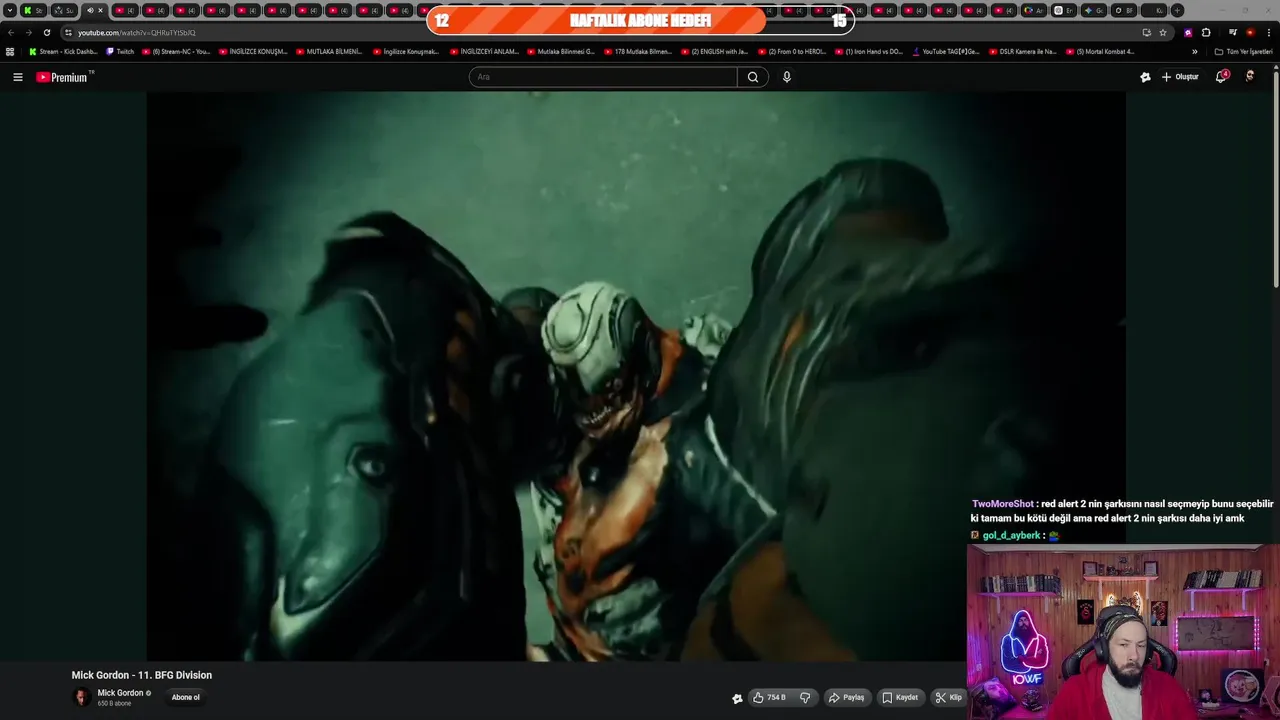The width and height of the screenshot is (1280, 720).
Task: Reload the page with refresh icon
Action: (46, 33)
